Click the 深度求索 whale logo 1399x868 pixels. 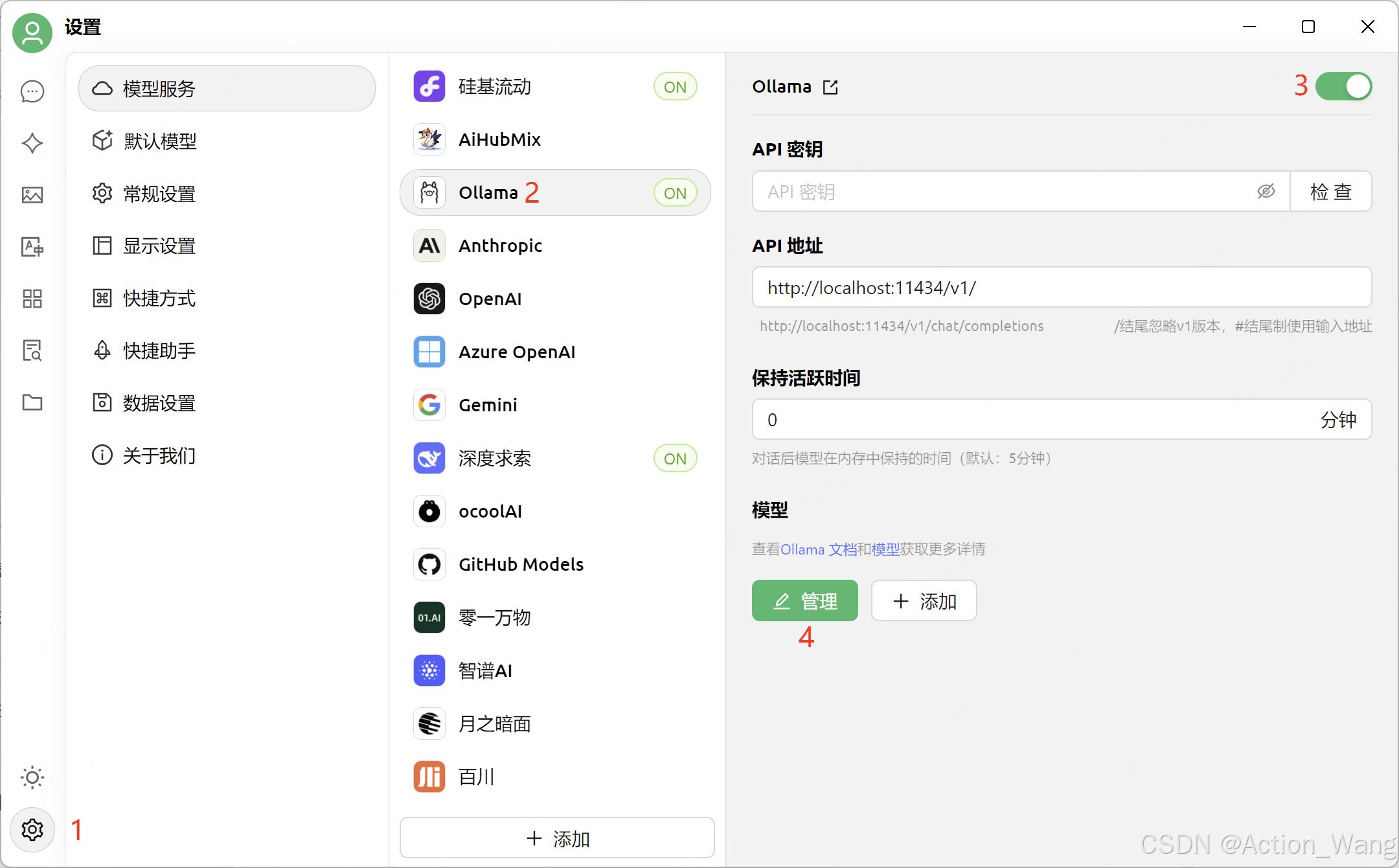[x=429, y=459]
